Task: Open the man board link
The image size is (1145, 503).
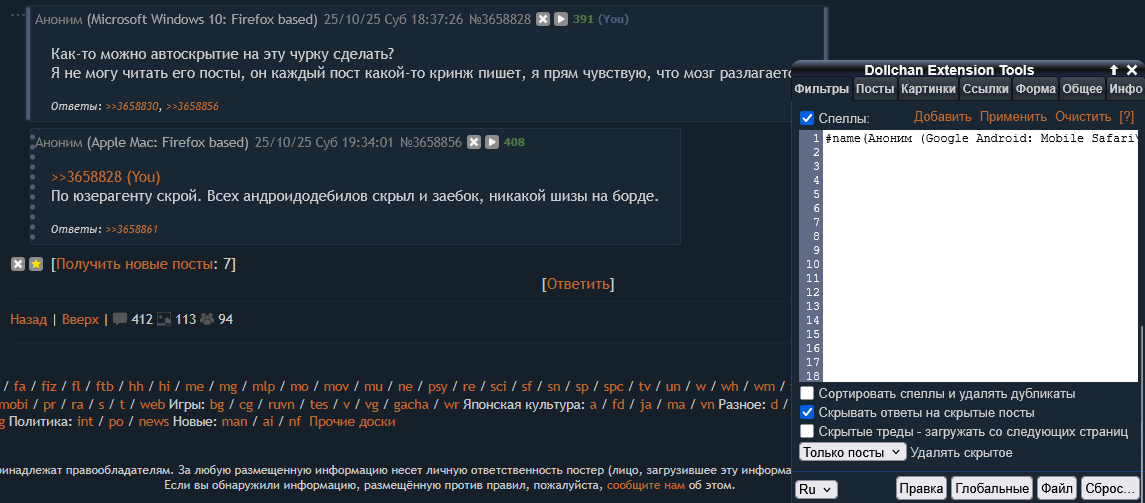Action: 234,422
